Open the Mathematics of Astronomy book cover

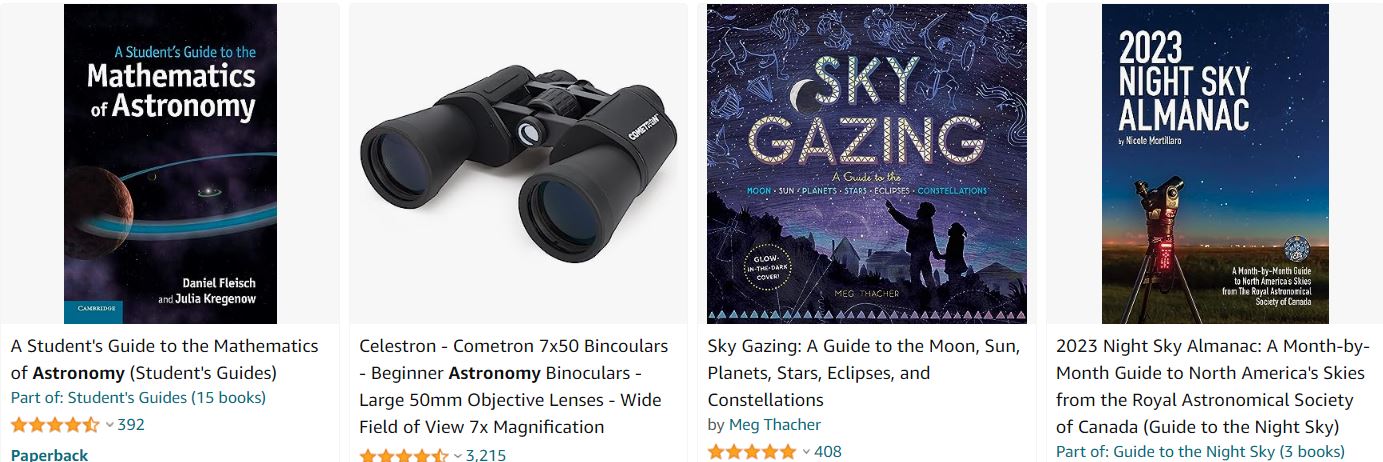pos(170,164)
